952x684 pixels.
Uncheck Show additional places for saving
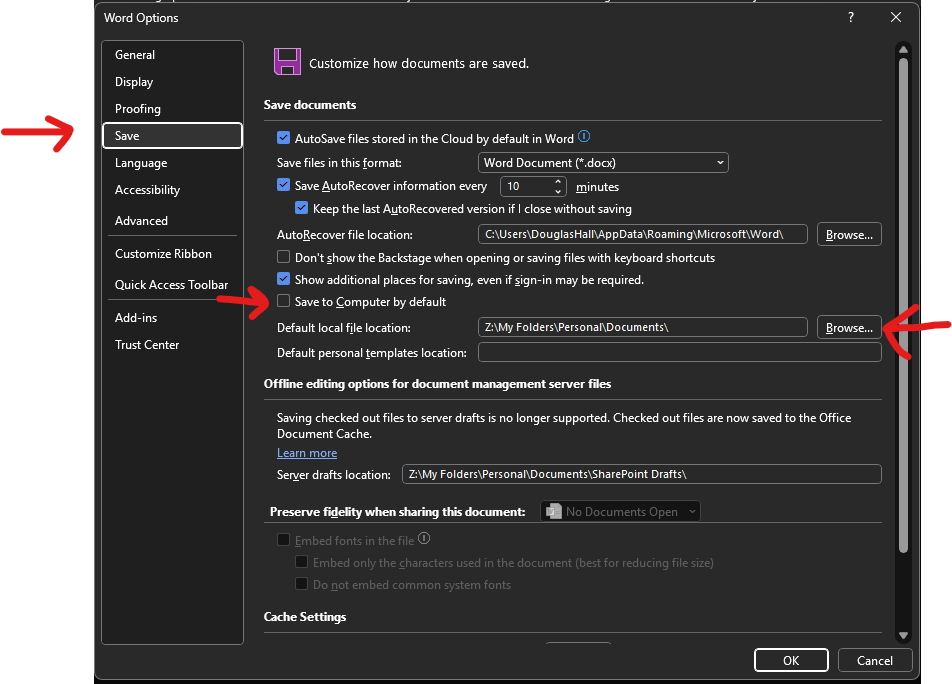pos(284,279)
